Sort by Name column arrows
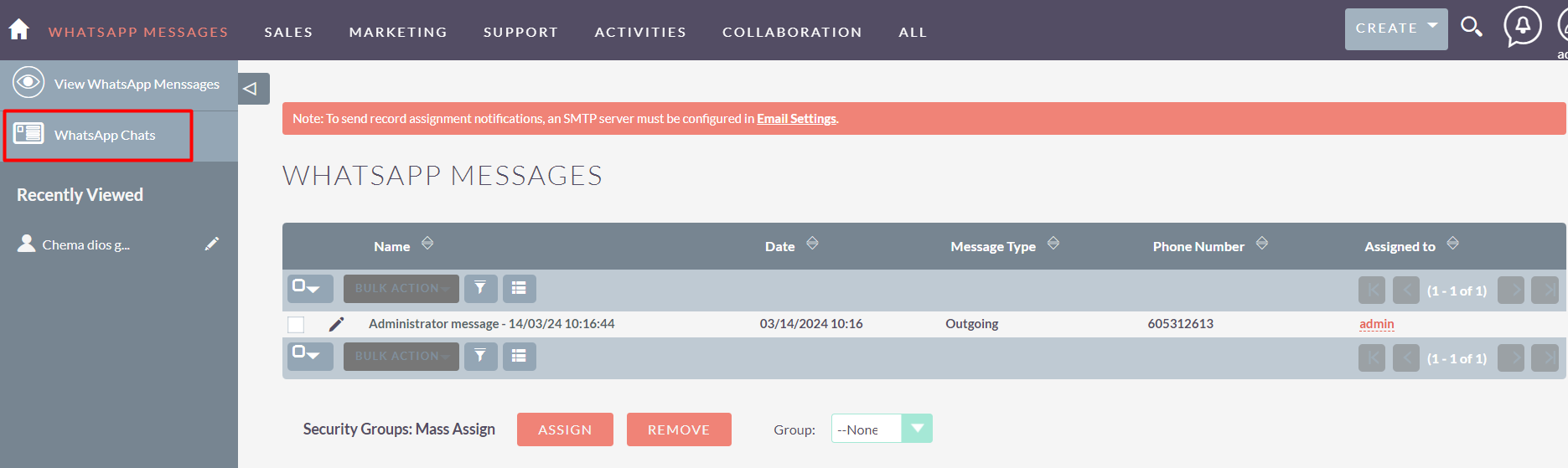 click(427, 244)
